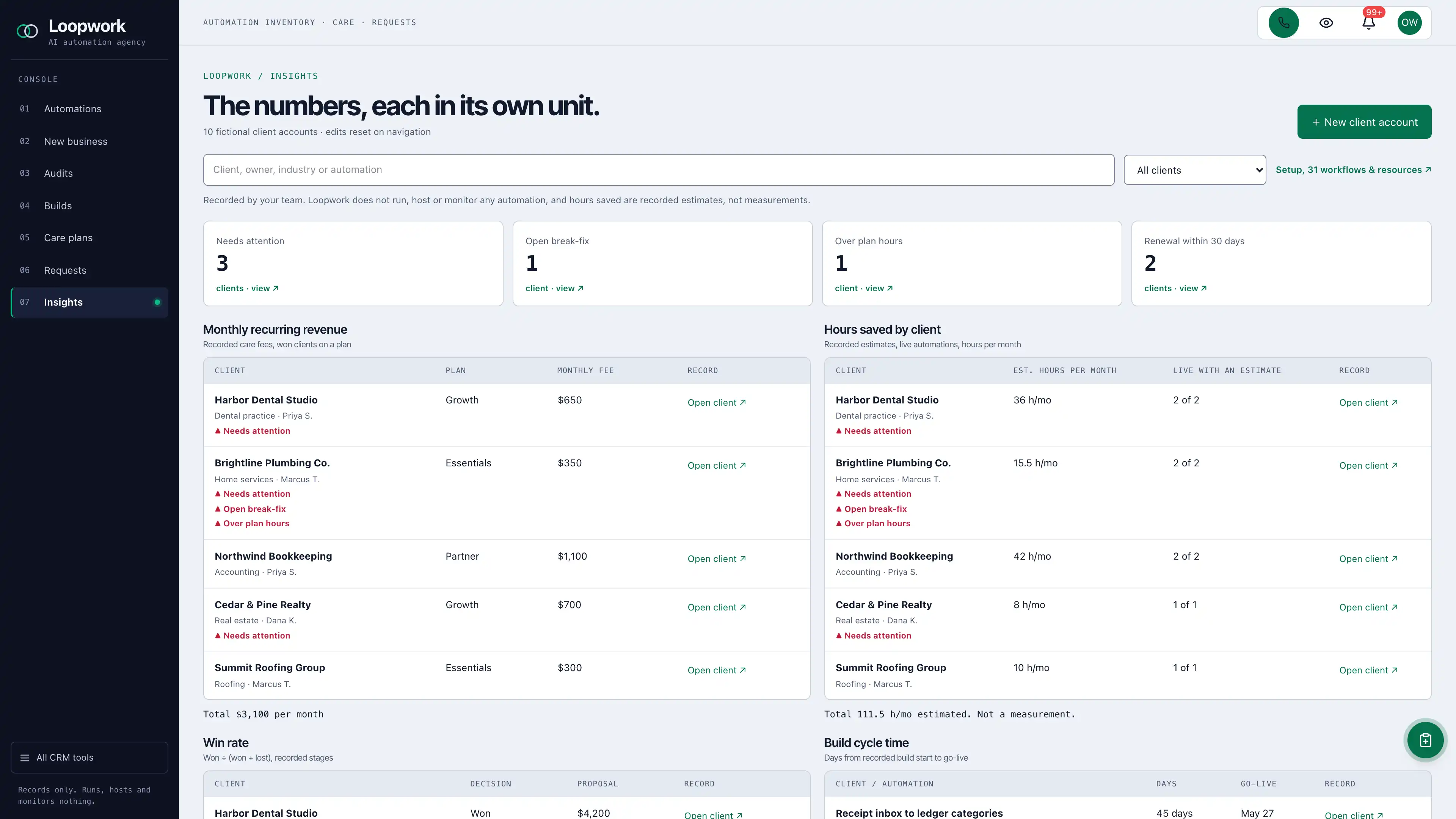Click the 42 h/mo hours estimate

[x=1032, y=556]
